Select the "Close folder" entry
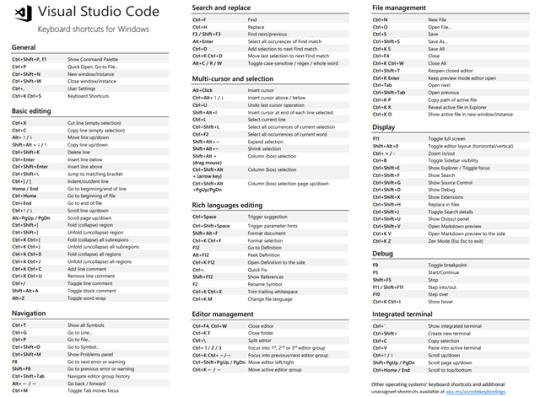Image resolution: width=540 pixels, height=397 pixels. click(x=261, y=333)
